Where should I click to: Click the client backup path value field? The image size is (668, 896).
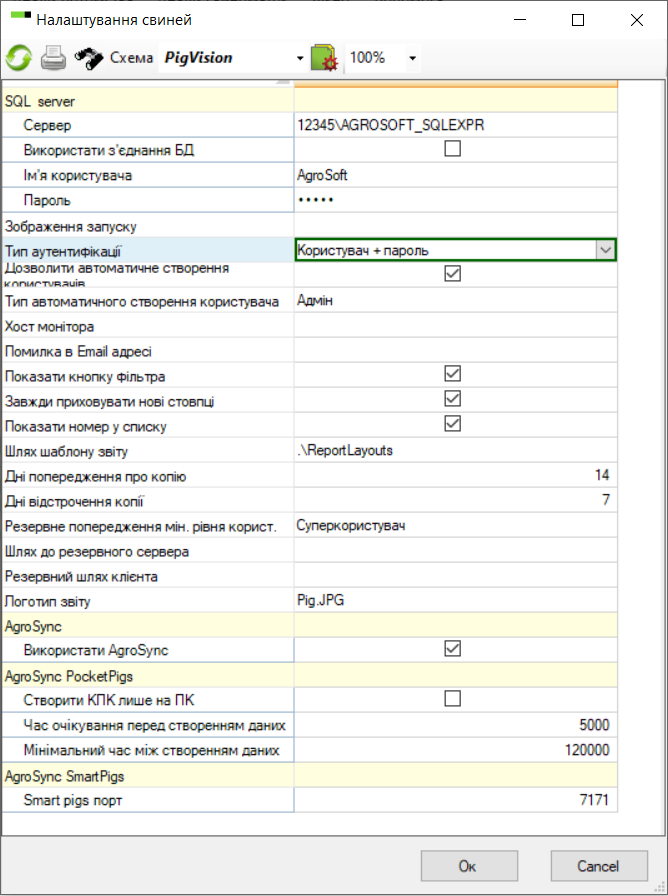tap(455, 575)
